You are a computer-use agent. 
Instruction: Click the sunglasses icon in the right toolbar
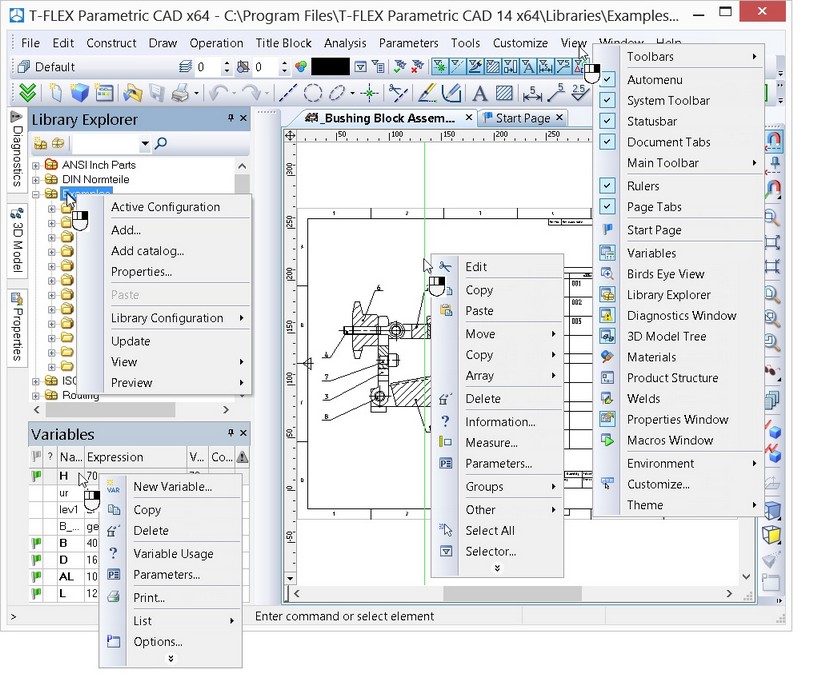click(773, 371)
